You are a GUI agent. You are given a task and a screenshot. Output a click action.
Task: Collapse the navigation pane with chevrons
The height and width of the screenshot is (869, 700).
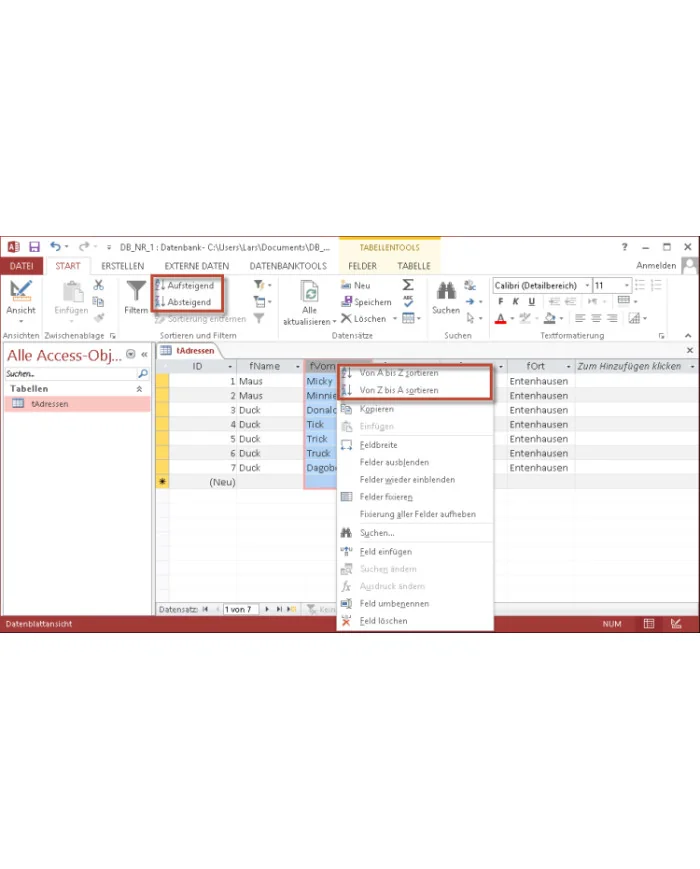[x=144, y=354]
